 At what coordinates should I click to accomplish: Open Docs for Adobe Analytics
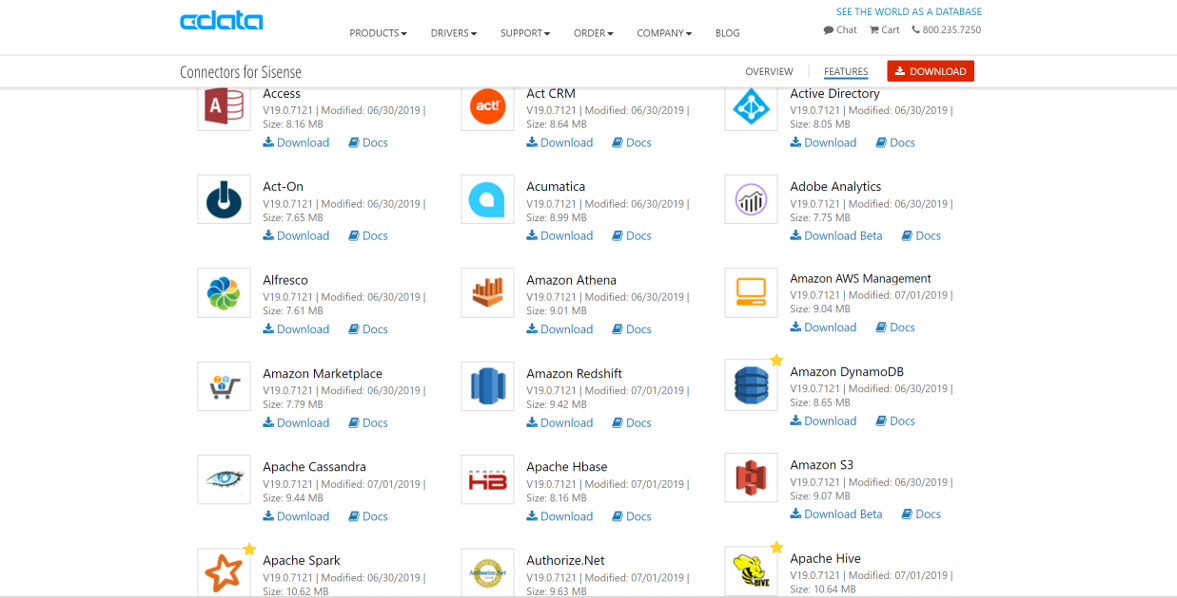tap(921, 236)
